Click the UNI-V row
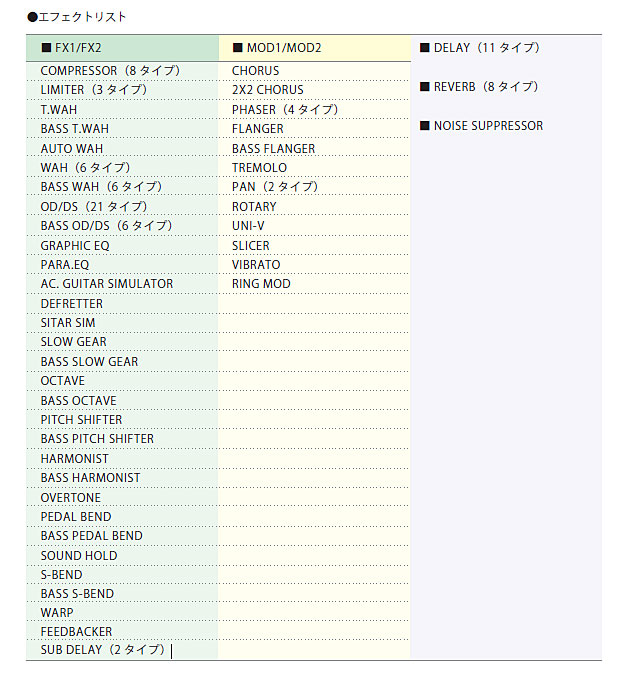Viewport: 634px width, 678px height. point(248,226)
